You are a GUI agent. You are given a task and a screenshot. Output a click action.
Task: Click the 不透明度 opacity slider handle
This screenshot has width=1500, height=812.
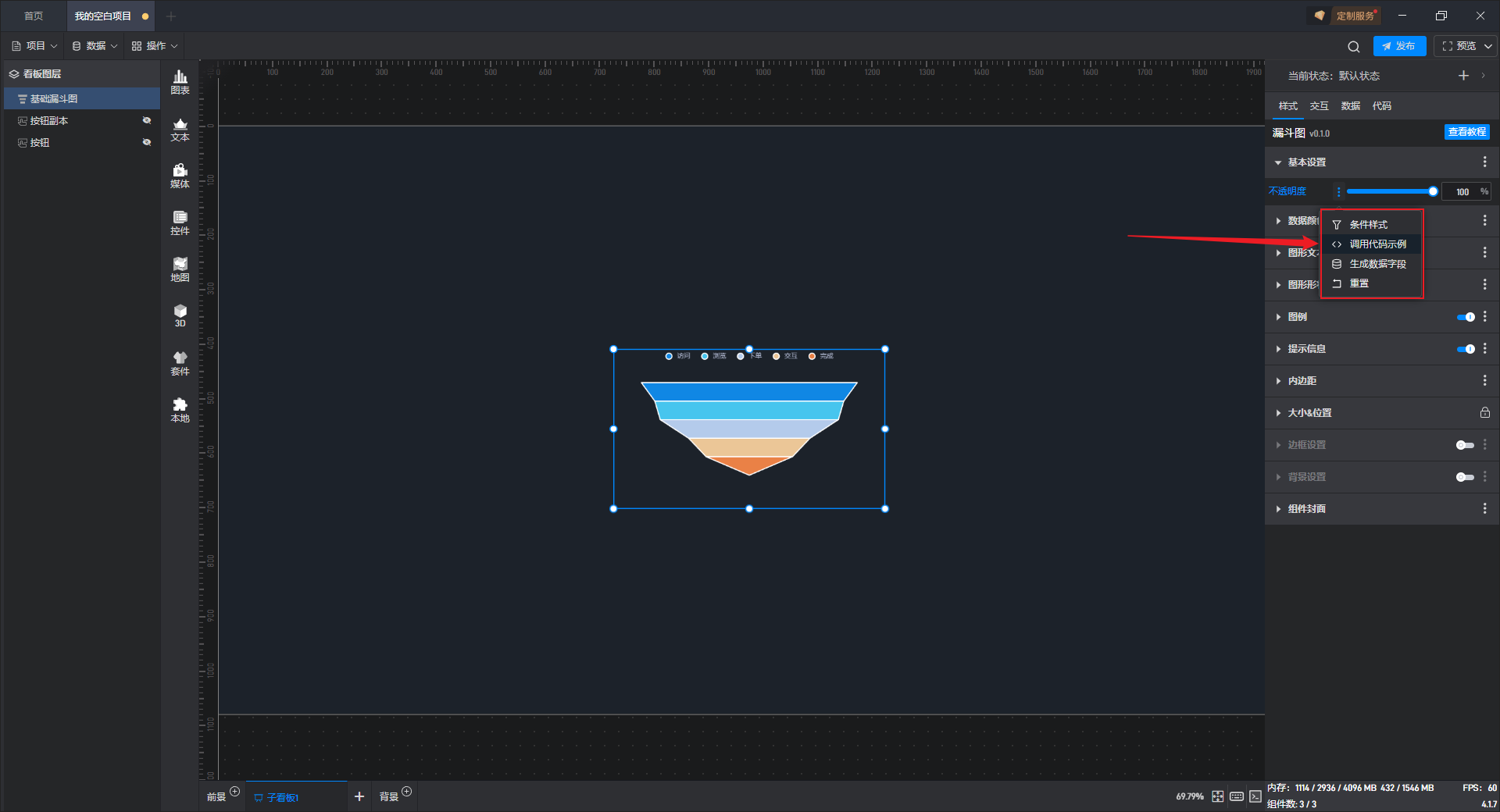(1433, 191)
